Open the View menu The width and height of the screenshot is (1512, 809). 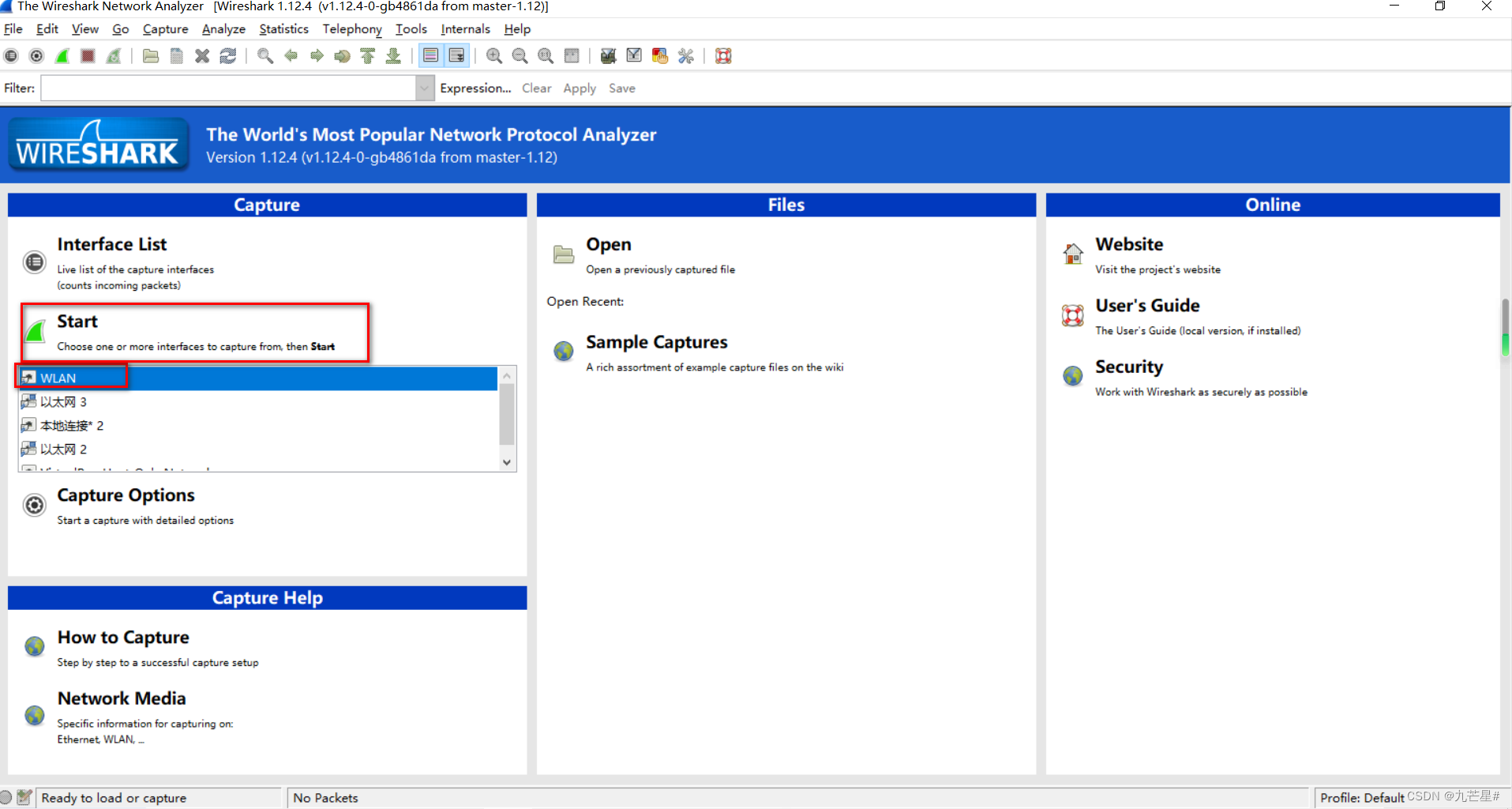click(x=85, y=29)
